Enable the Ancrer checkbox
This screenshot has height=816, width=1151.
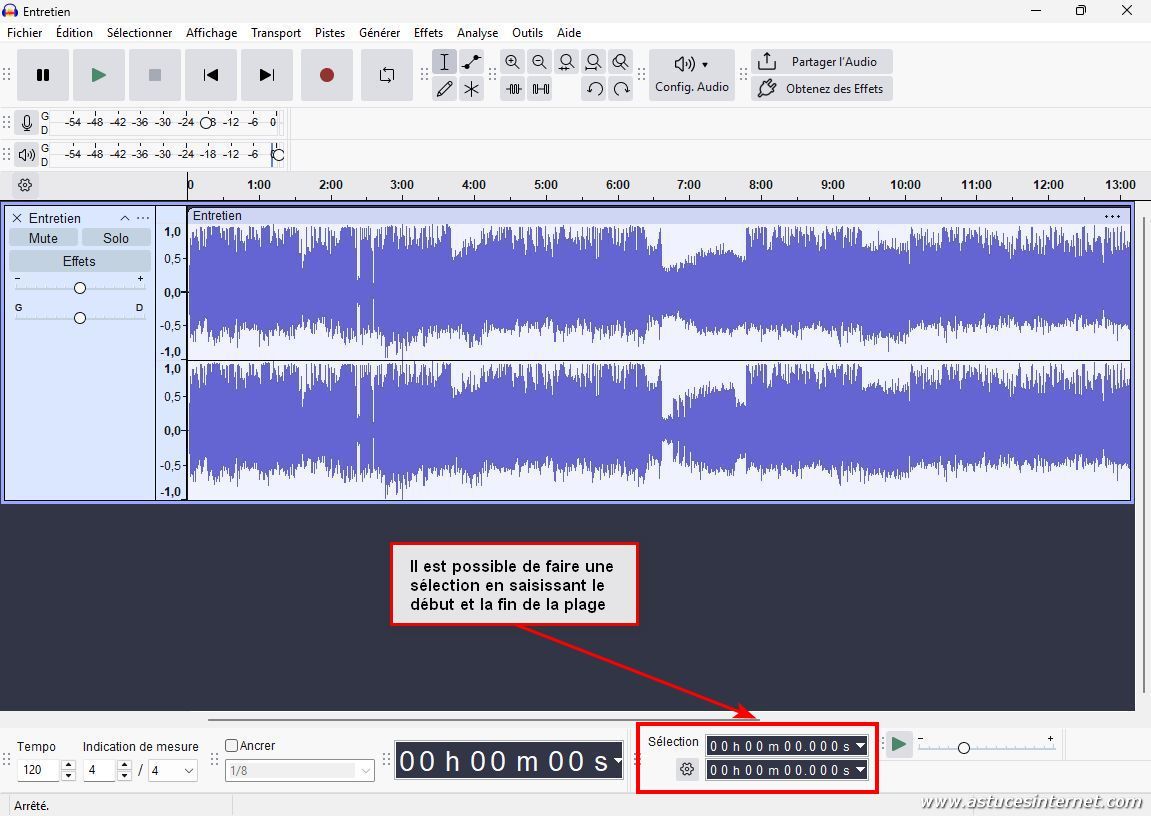[232, 745]
